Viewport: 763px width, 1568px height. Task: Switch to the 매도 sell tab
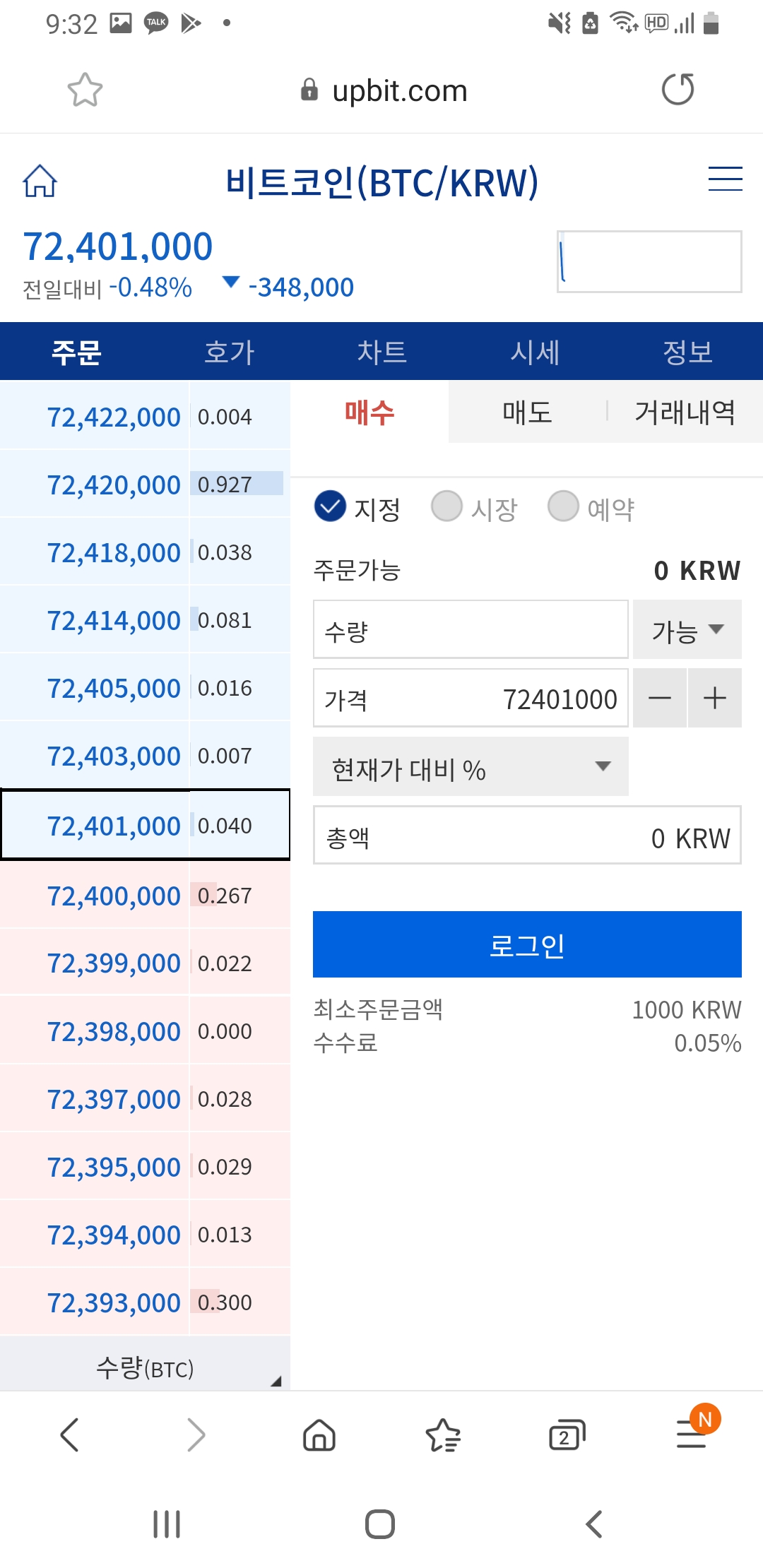tap(527, 412)
